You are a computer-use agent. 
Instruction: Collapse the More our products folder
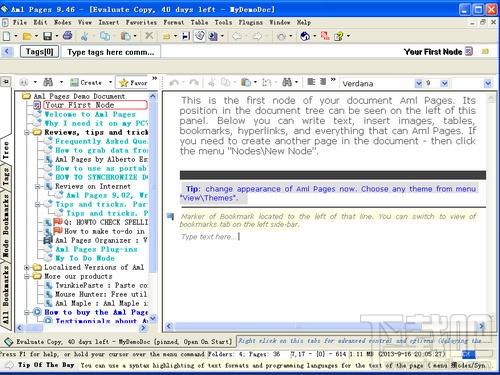pyautogui.click(x=27, y=276)
